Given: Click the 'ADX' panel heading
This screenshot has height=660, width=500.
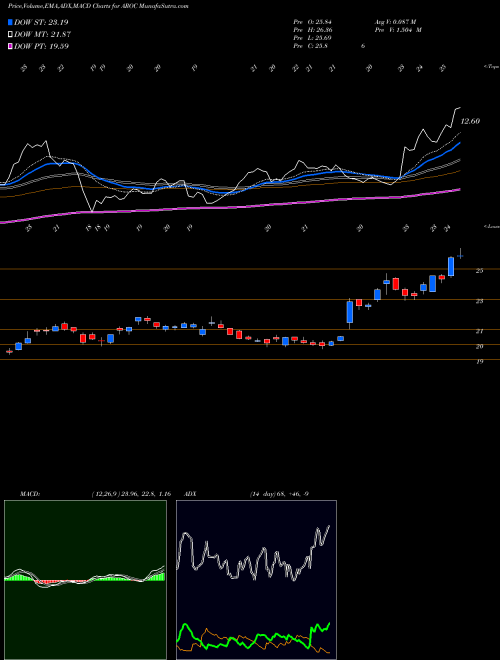Looking at the screenshot, I should click(190, 494).
